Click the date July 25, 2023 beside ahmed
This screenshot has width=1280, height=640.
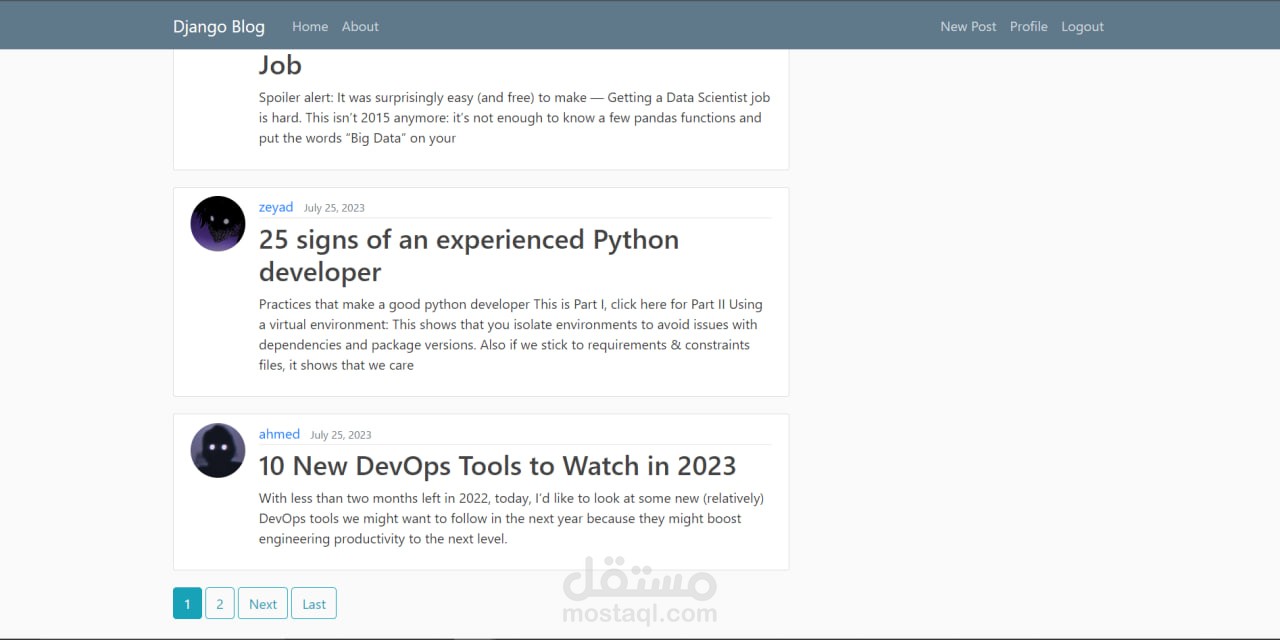tap(340, 435)
